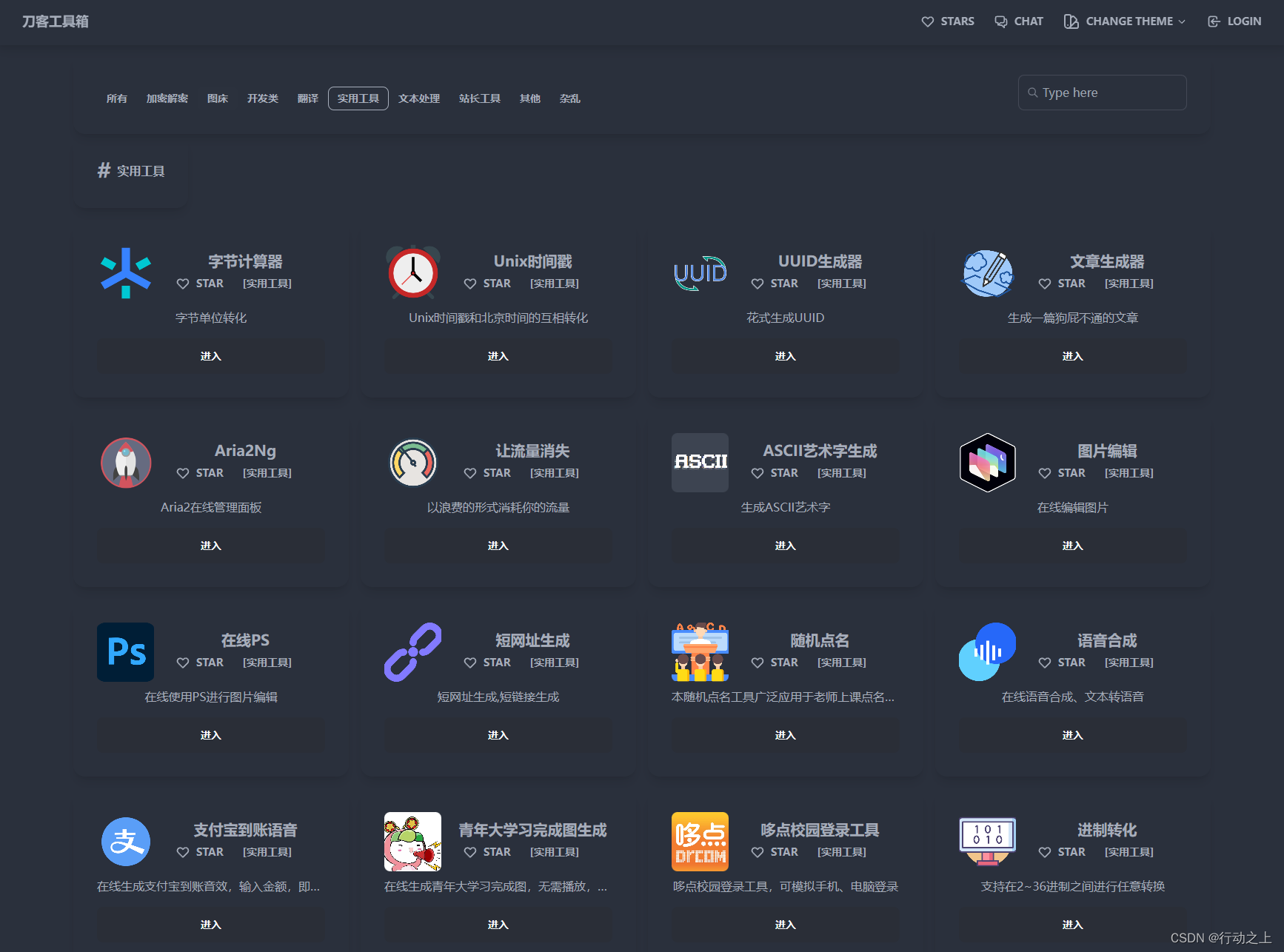Viewport: 1284px width, 952px height.
Task: Open the 哆点校园登录工具 logo icon
Action: (x=700, y=842)
